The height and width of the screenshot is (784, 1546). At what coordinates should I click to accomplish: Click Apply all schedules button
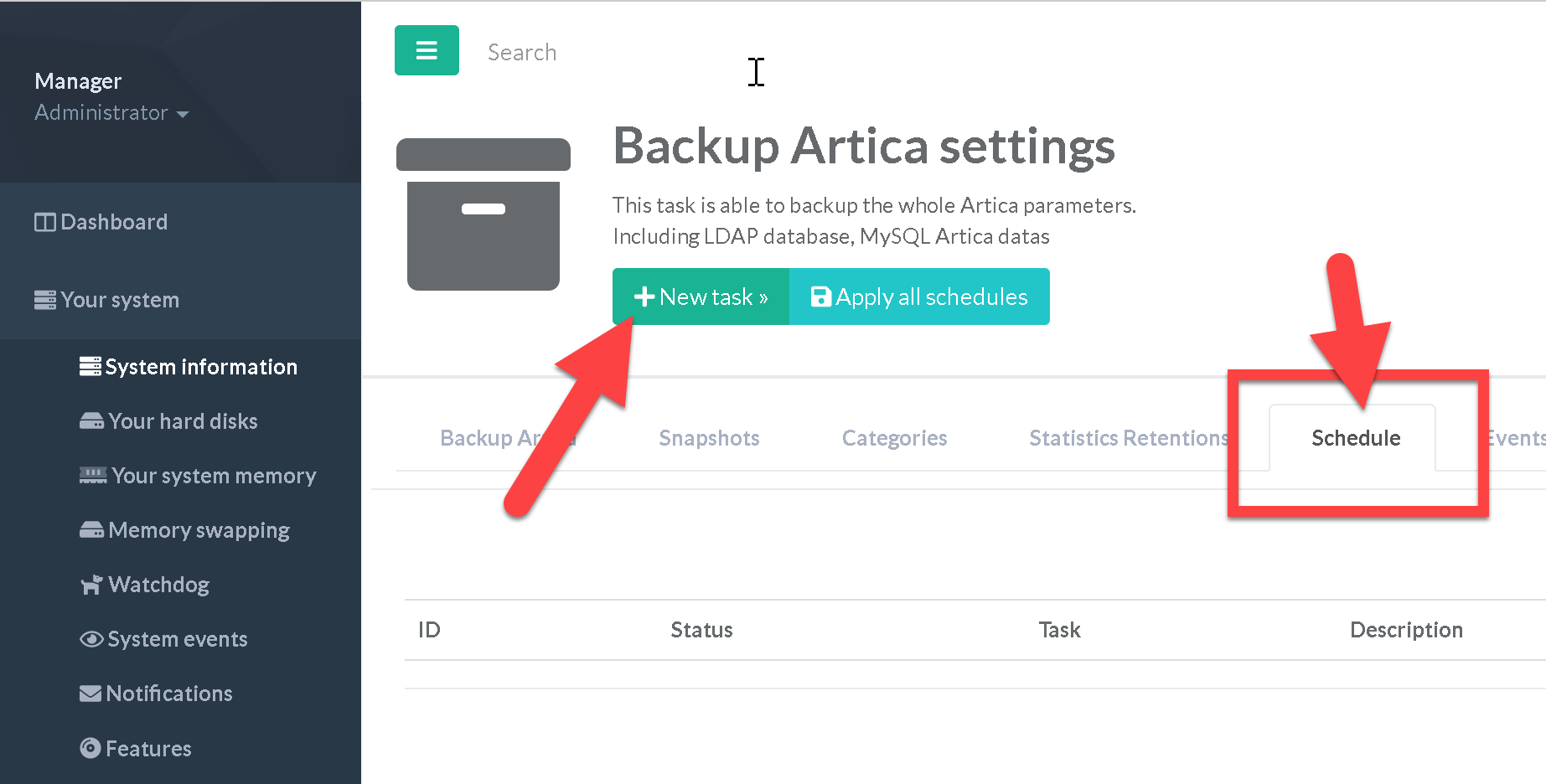click(x=919, y=297)
